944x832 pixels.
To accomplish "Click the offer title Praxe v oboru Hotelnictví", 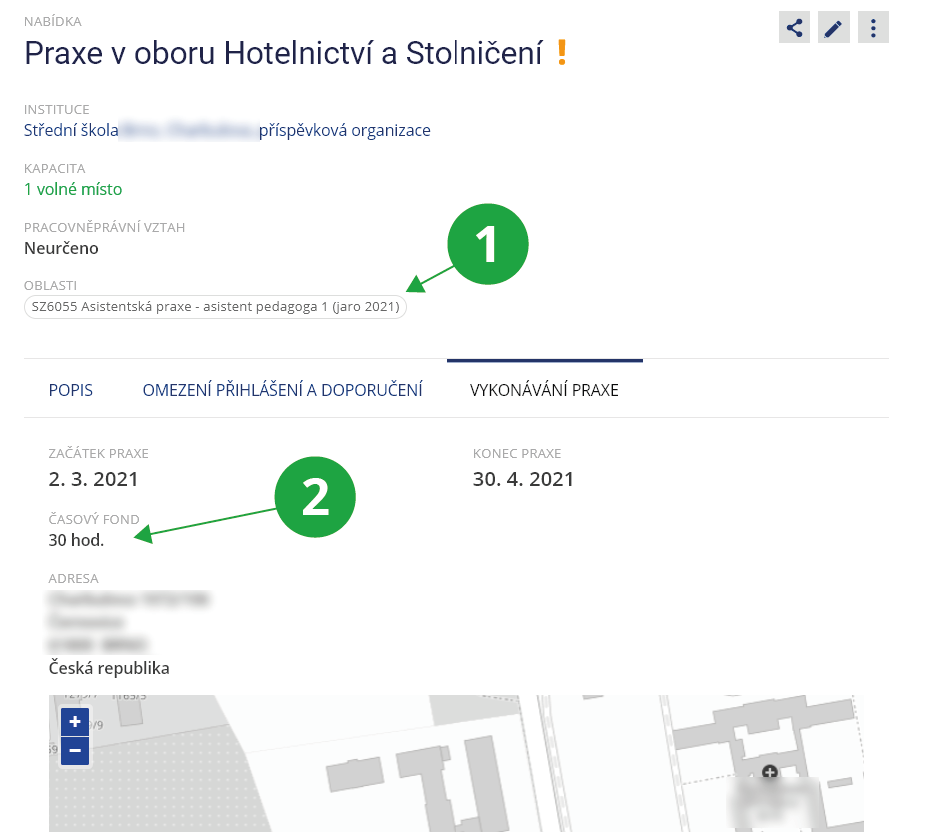I will (283, 52).
